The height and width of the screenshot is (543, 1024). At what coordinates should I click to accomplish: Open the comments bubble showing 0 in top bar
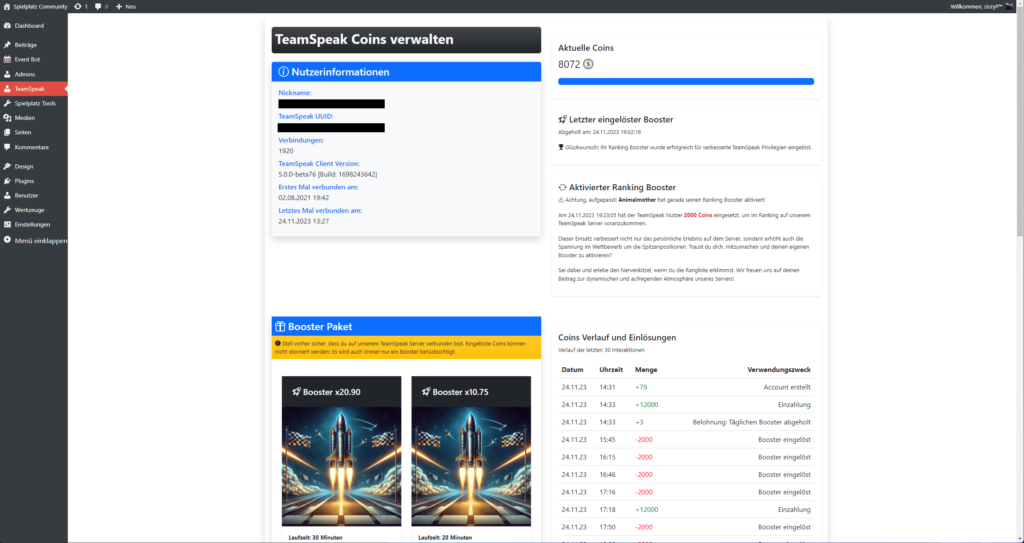[98, 7]
